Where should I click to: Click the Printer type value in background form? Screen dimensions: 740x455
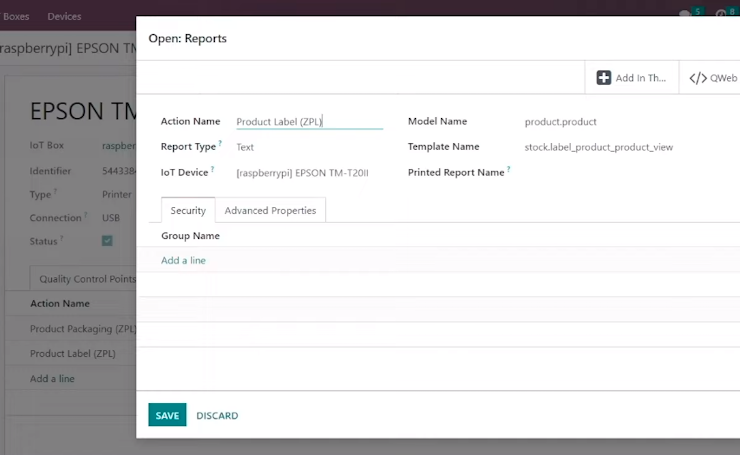coord(117,194)
